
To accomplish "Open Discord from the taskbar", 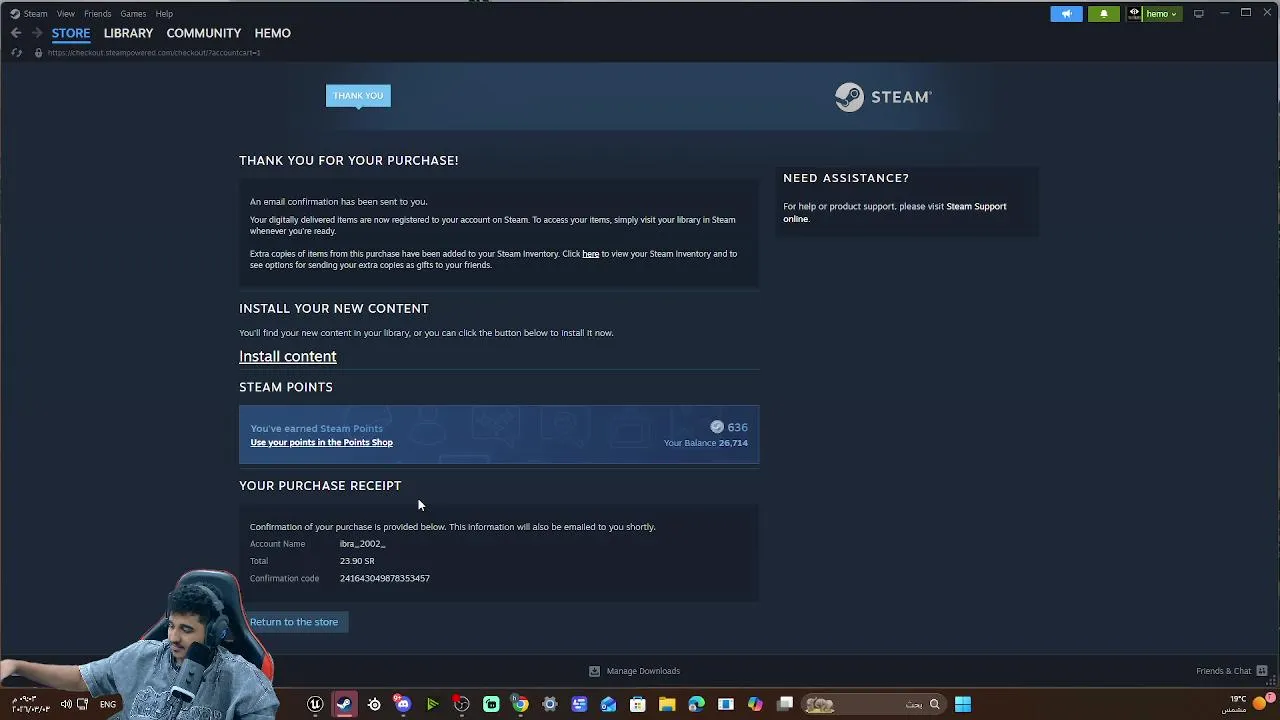I will (403, 705).
